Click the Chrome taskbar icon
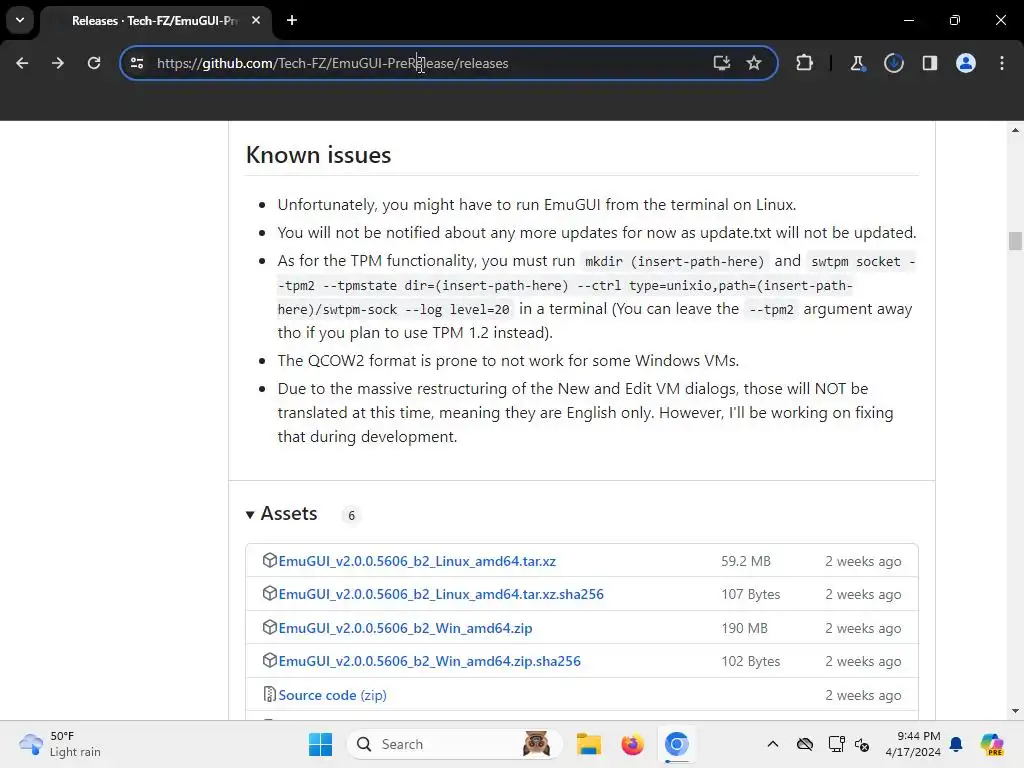This screenshot has height=768, width=1024. pos(677,744)
